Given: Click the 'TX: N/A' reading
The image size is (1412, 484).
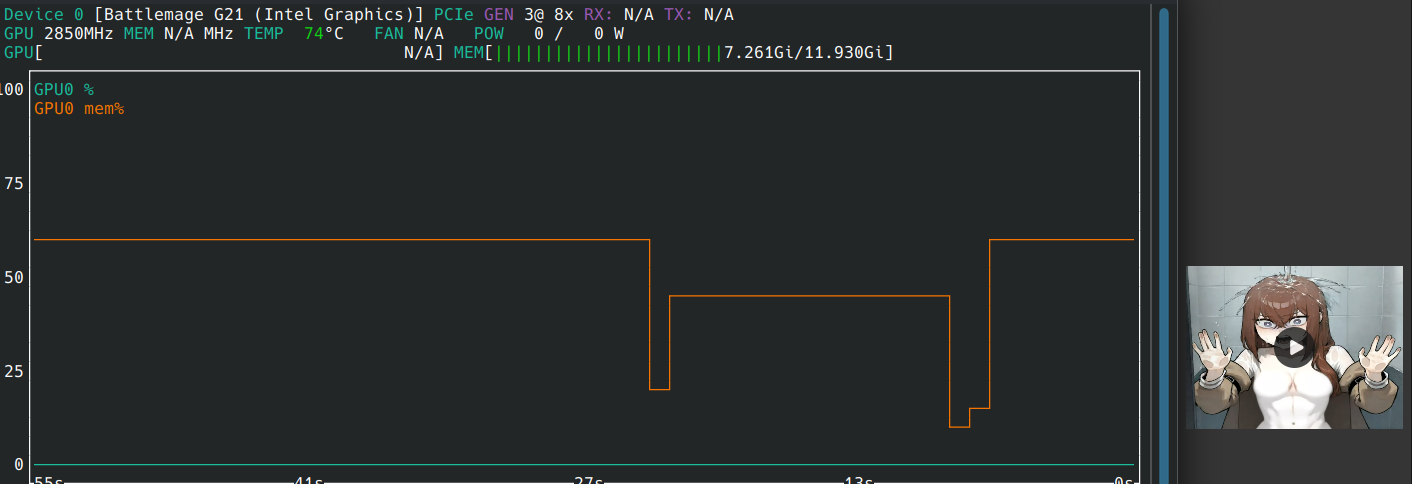Looking at the screenshot, I should pos(699,14).
